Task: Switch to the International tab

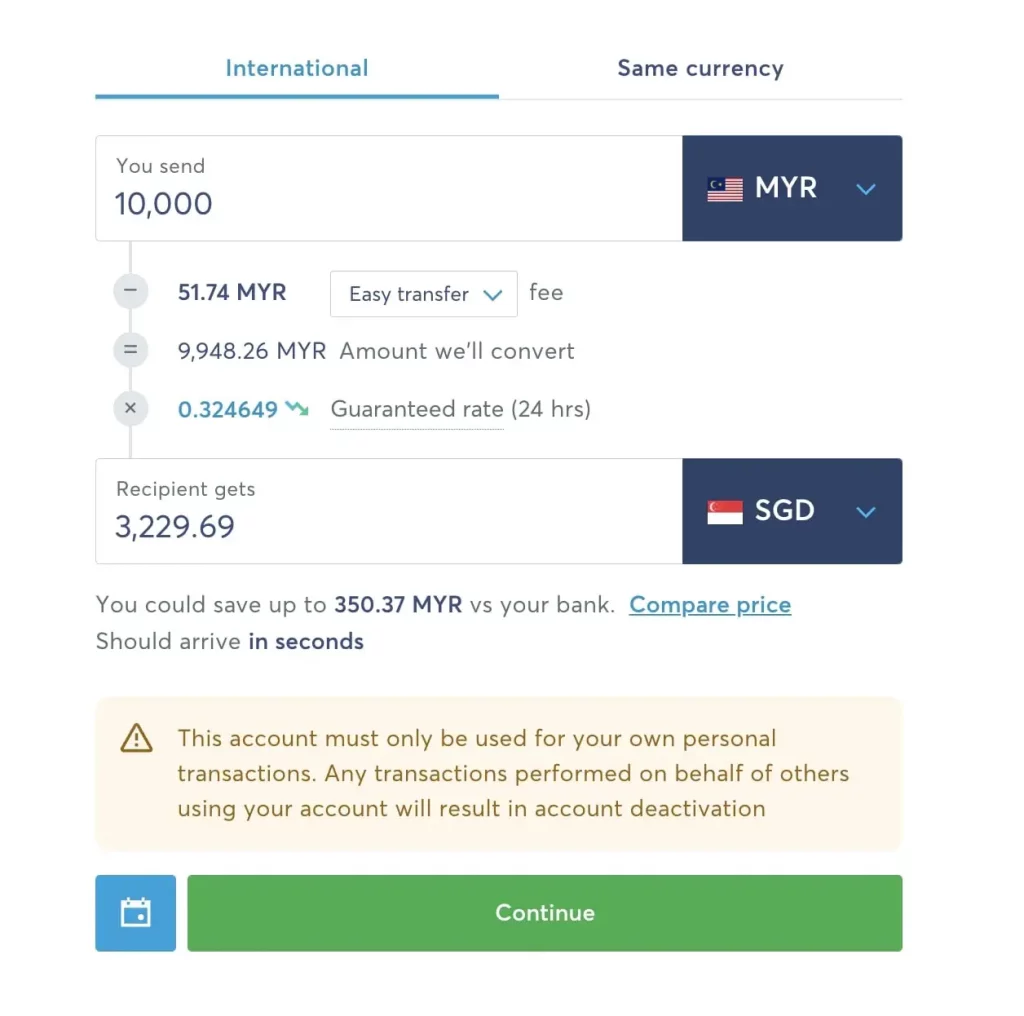Action: [297, 69]
